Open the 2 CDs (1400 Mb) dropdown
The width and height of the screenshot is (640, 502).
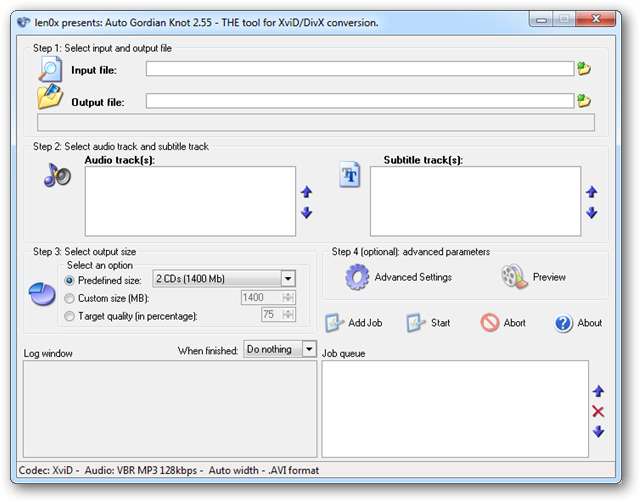(288, 279)
